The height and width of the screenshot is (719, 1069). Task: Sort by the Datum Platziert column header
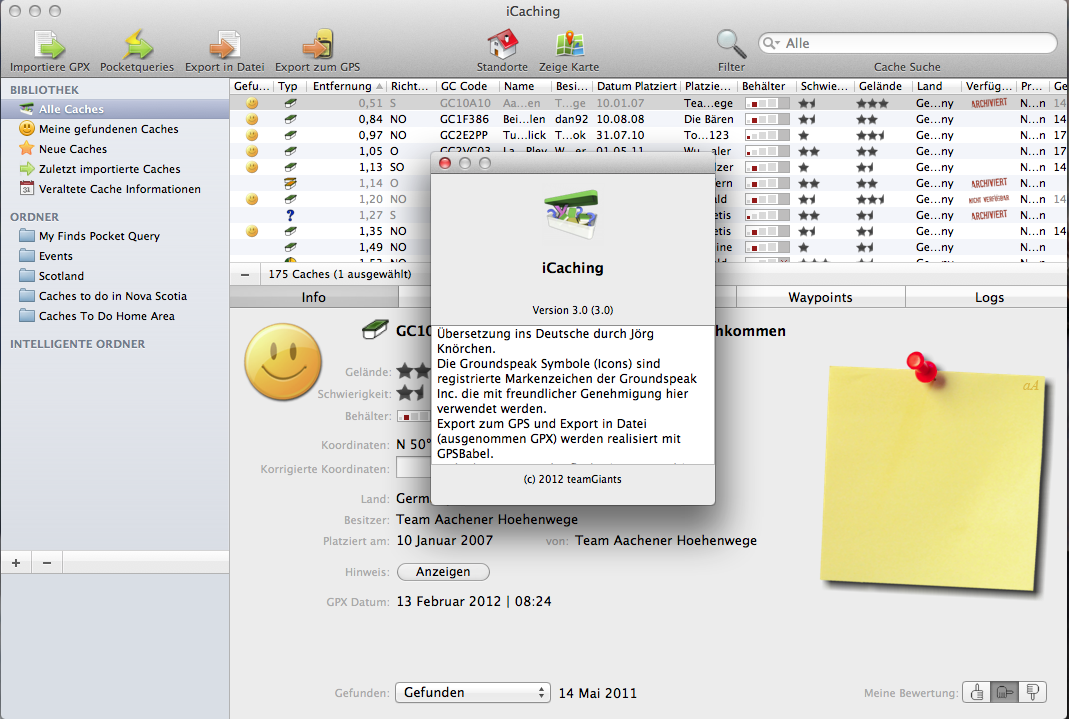coord(636,86)
